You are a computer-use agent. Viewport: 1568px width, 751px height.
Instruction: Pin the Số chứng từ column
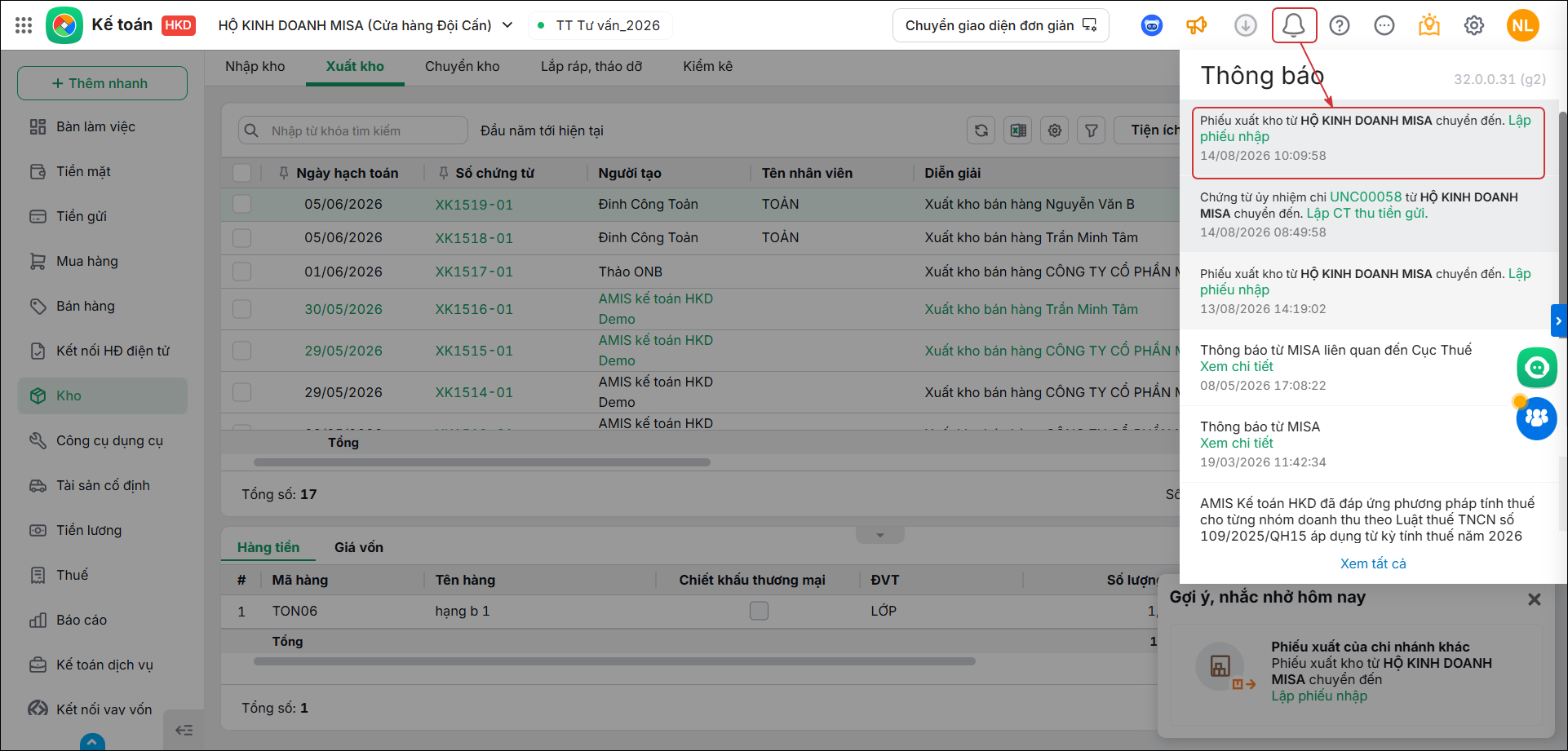pos(443,173)
